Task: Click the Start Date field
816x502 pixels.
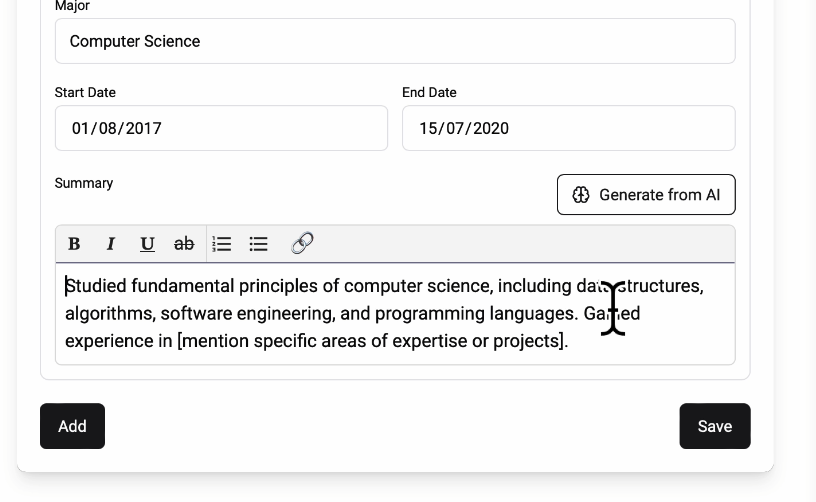Action: point(220,128)
